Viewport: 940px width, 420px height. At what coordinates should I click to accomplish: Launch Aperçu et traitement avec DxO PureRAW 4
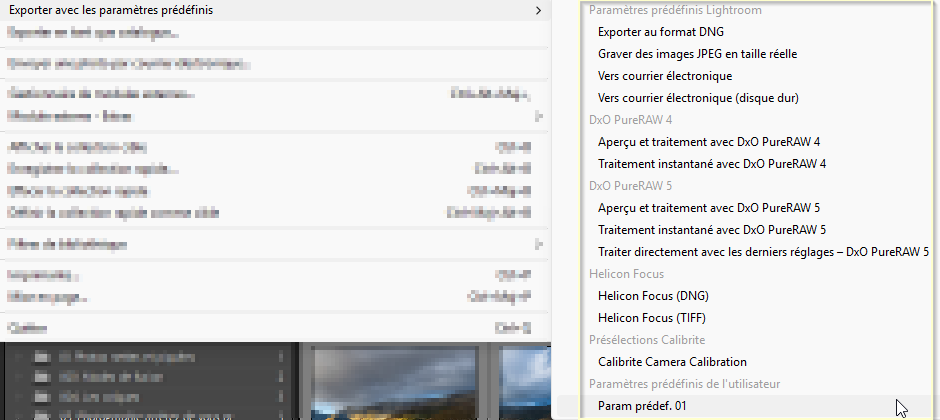709,142
